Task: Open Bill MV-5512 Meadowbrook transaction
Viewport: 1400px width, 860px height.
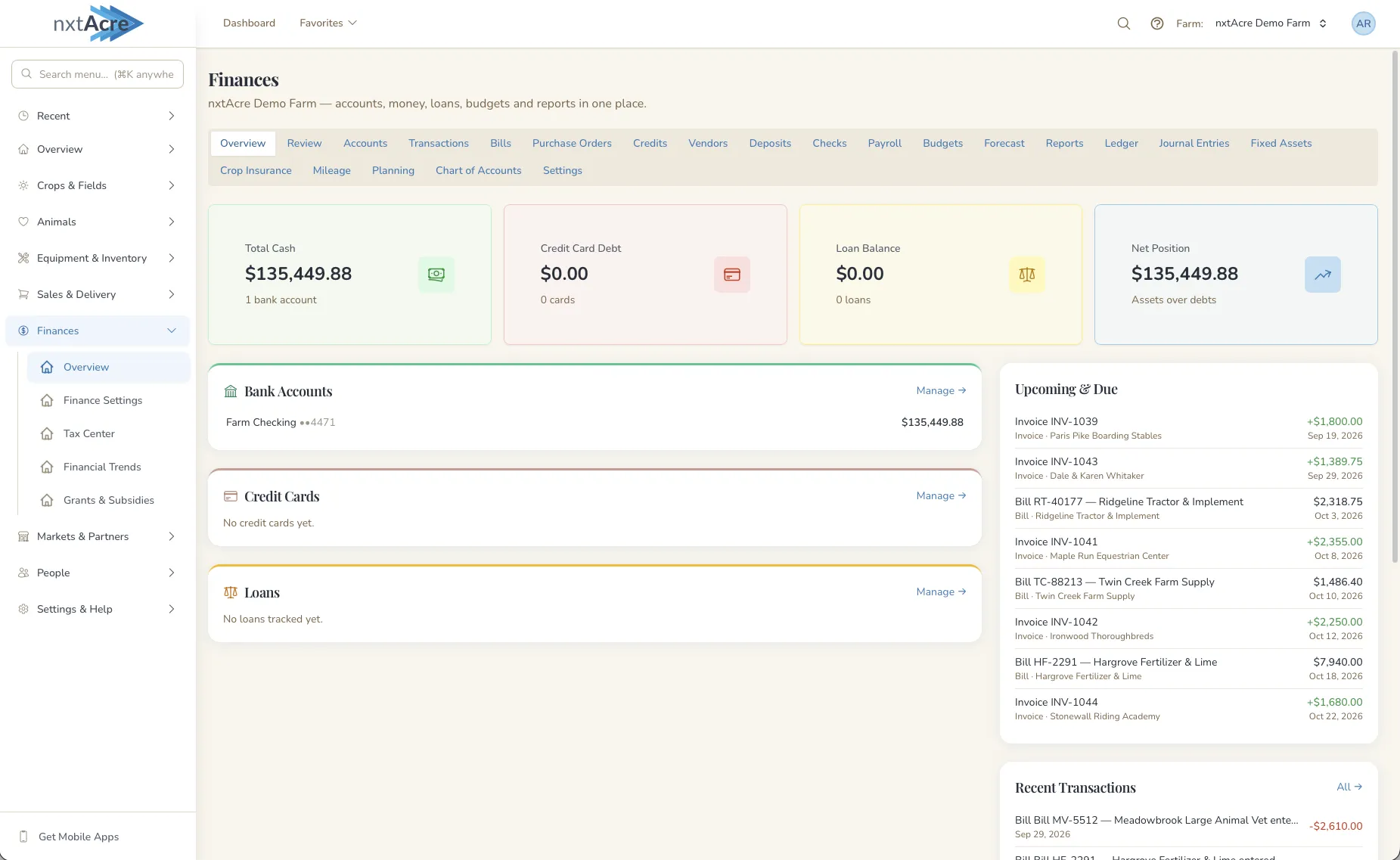Action: click(x=1188, y=827)
